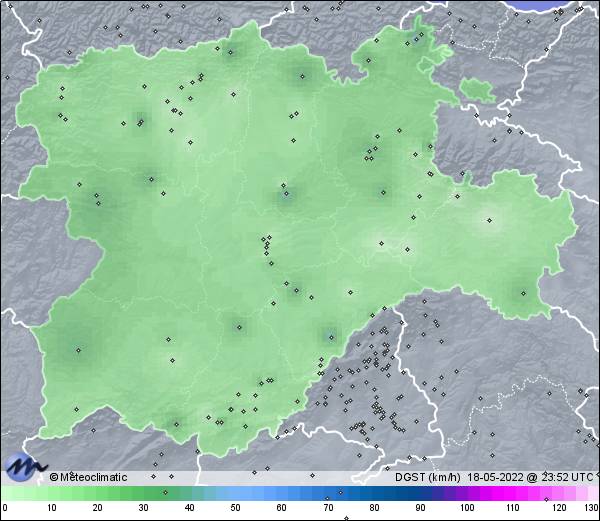Pick the pink swatch above the 120 label
Screen dimensions: 600x521
[x=559, y=493]
